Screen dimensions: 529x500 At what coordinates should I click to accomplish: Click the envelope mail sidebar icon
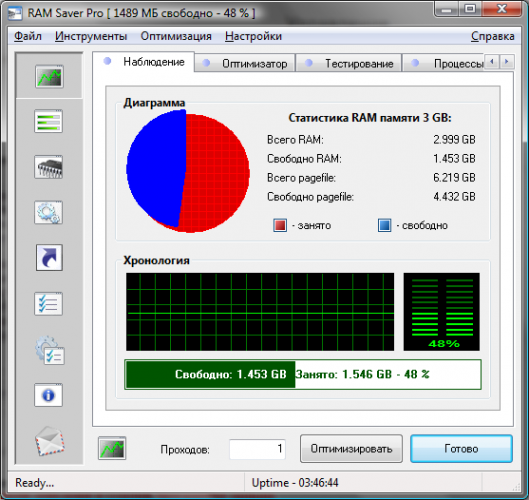click(x=50, y=441)
